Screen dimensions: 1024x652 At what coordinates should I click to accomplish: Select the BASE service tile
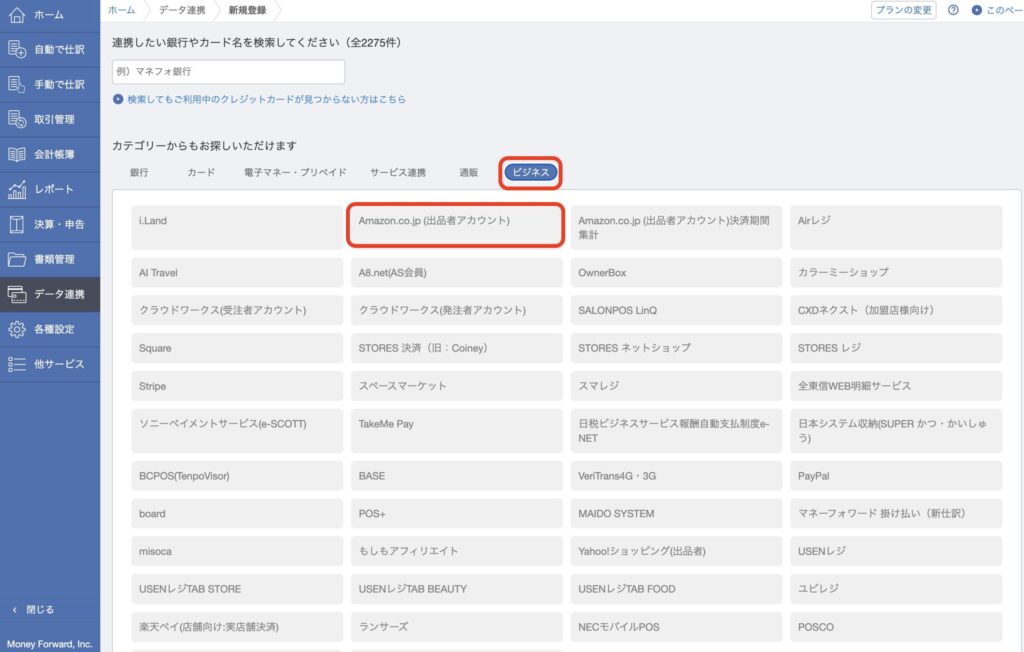[x=456, y=476]
